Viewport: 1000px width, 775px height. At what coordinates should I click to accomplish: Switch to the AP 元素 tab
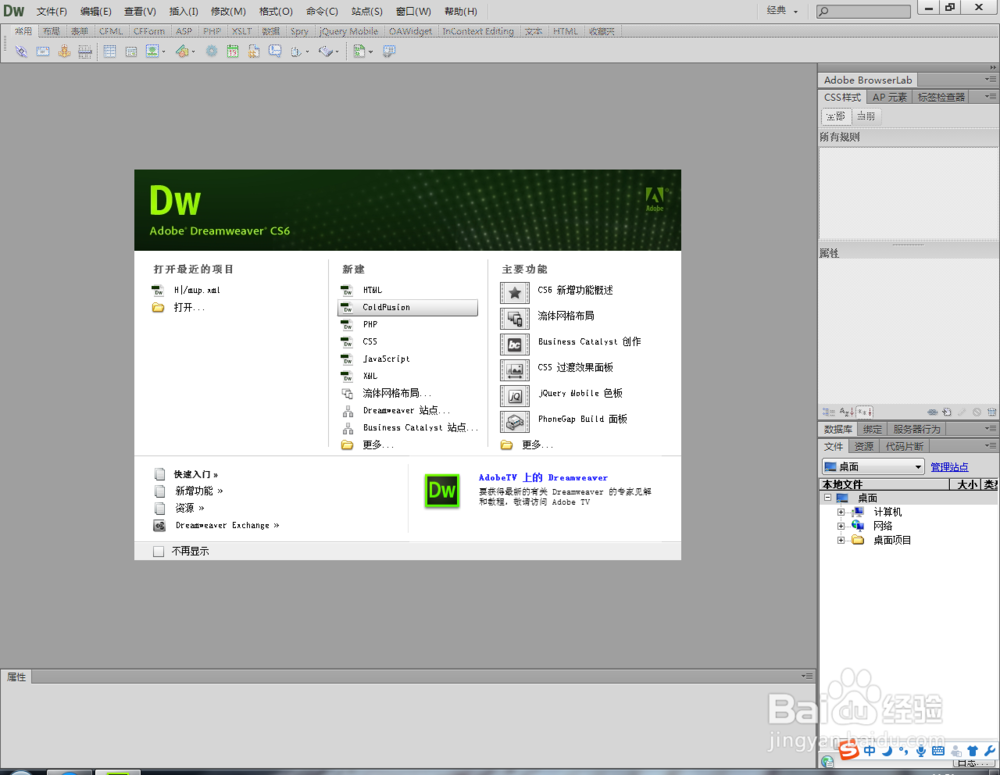tap(890, 97)
